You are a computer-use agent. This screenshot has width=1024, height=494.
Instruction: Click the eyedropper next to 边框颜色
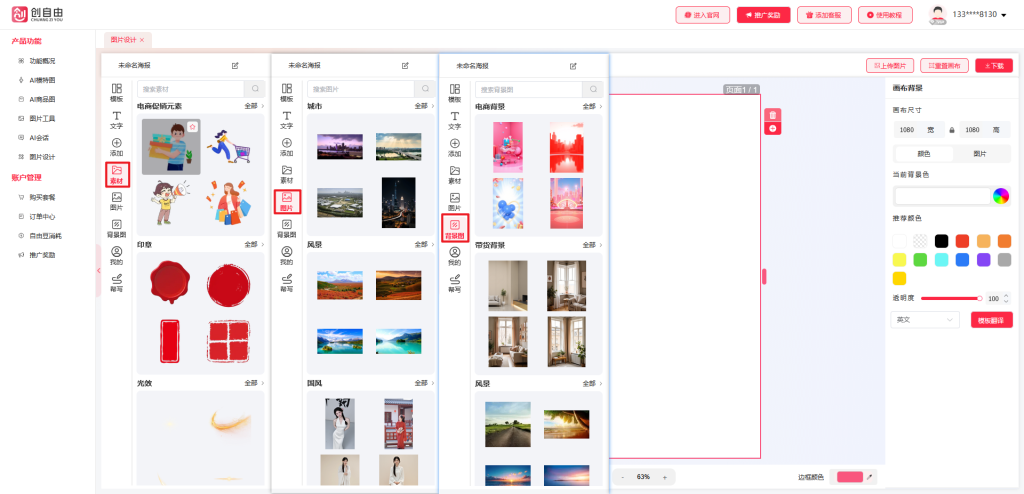point(870,477)
